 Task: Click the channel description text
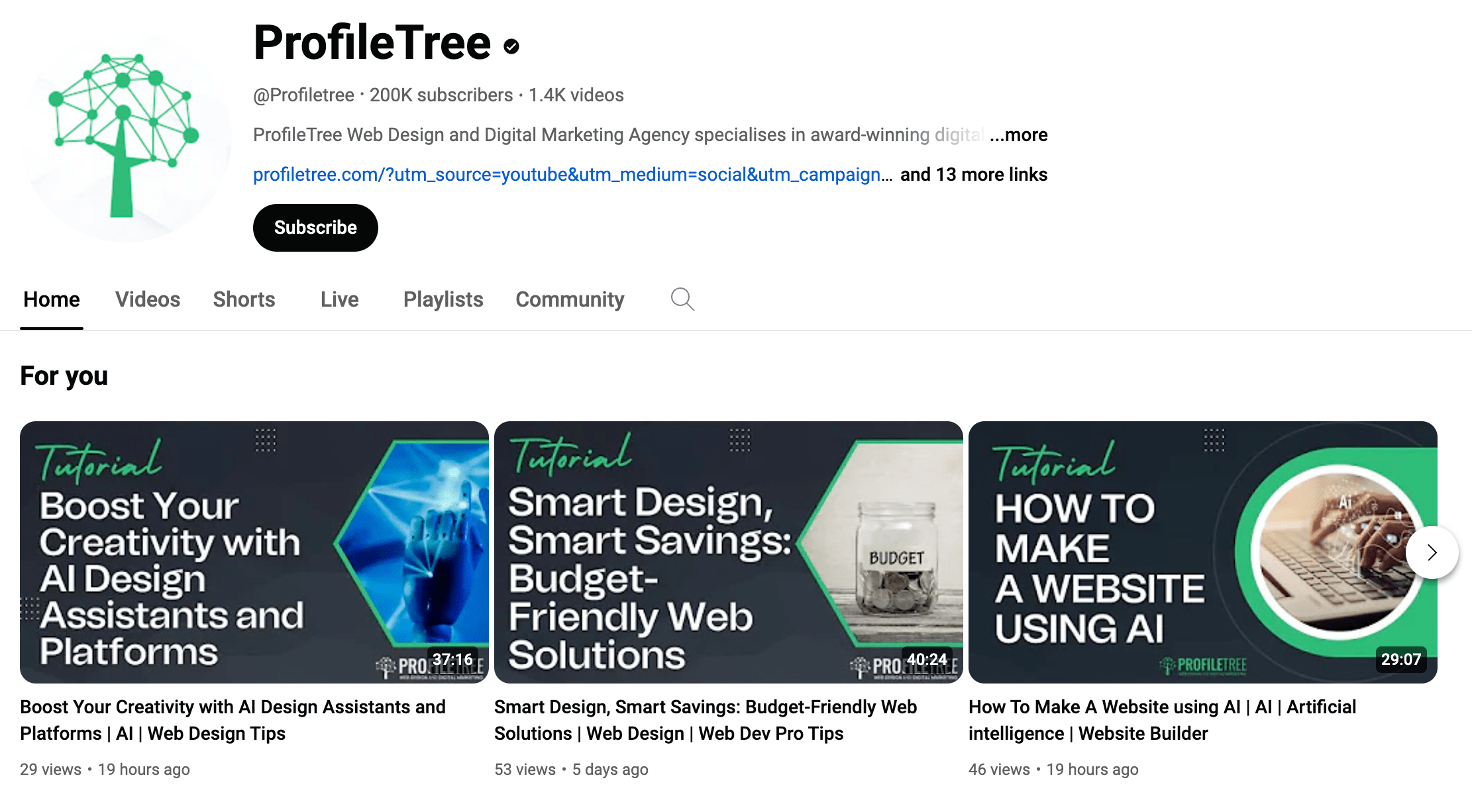[x=619, y=135]
